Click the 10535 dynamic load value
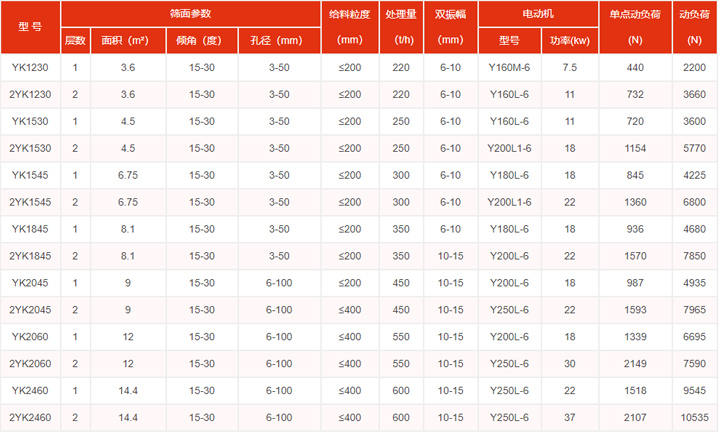The height and width of the screenshot is (433, 720). [x=694, y=417]
